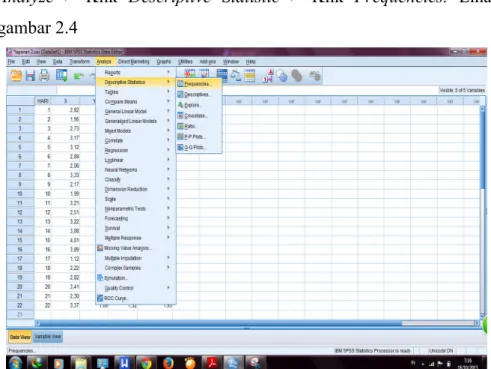Click the Open data document folder icon
Viewport: 491px width, 369px height.
coord(16,76)
